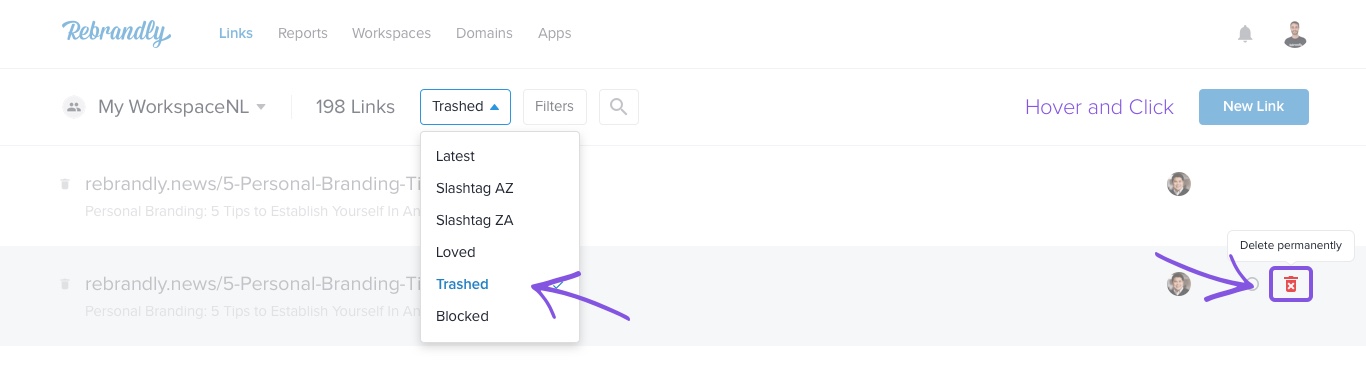Image resolution: width=1366 pixels, height=366 pixels.
Task: Click the first link's creator avatar
Action: click(x=1179, y=184)
